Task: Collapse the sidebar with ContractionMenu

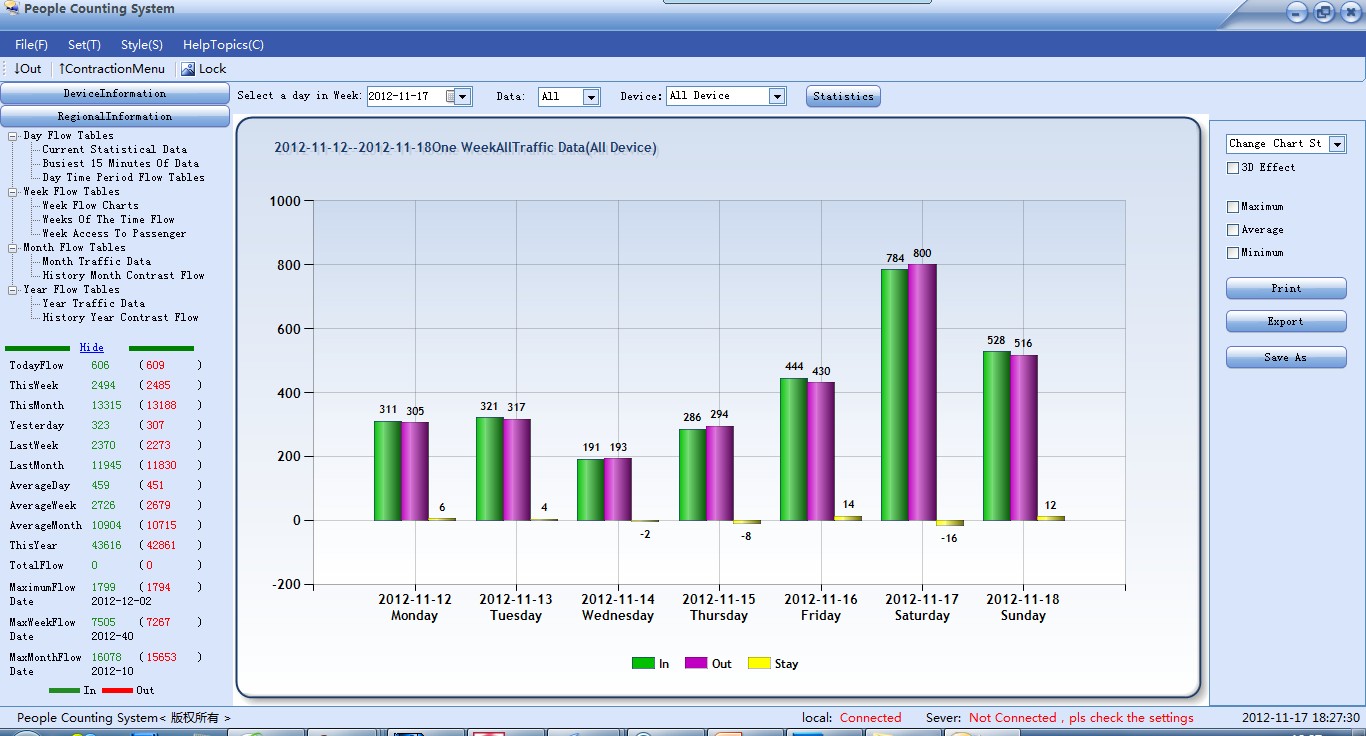Action: point(112,69)
